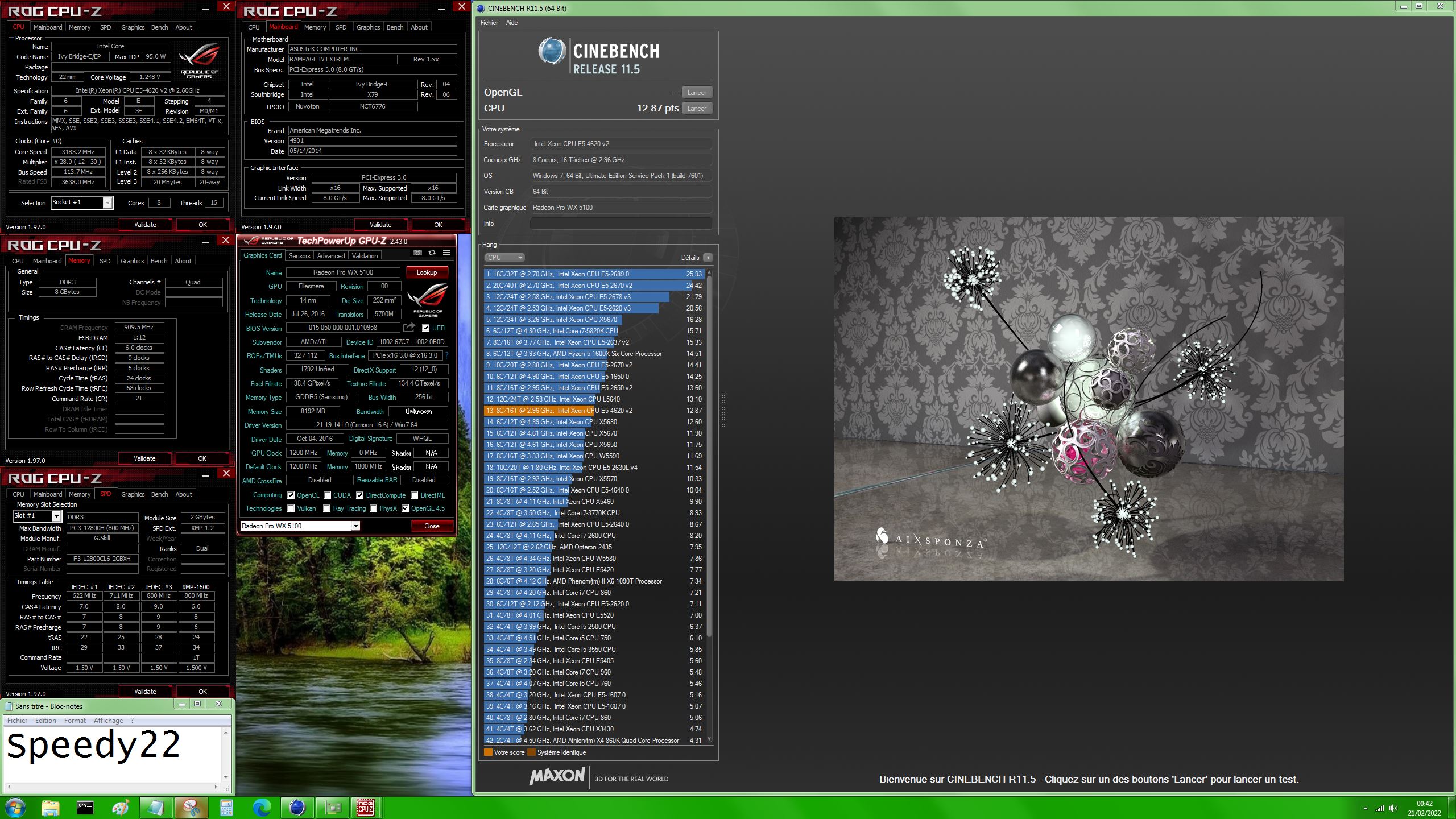The image size is (1456, 819).
Task: Open Command Prompt taskbar icon
Action: (85, 808)
